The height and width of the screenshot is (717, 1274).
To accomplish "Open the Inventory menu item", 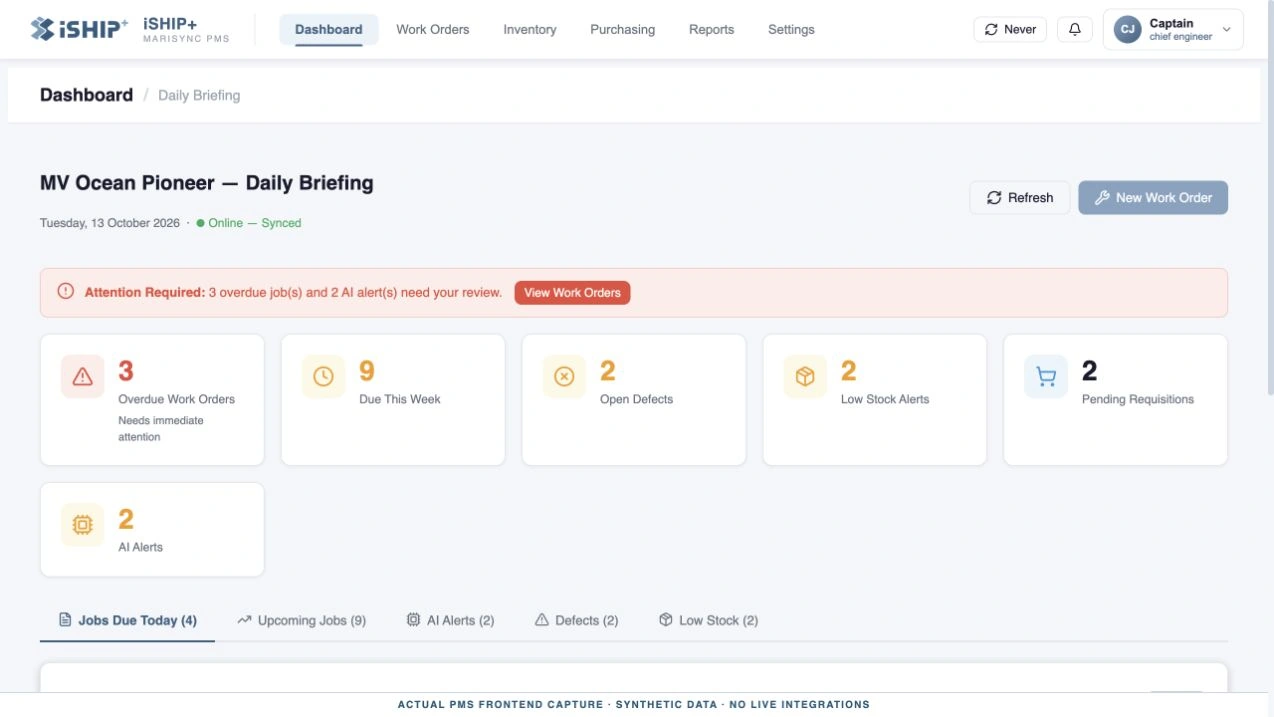I will point(530,30).
